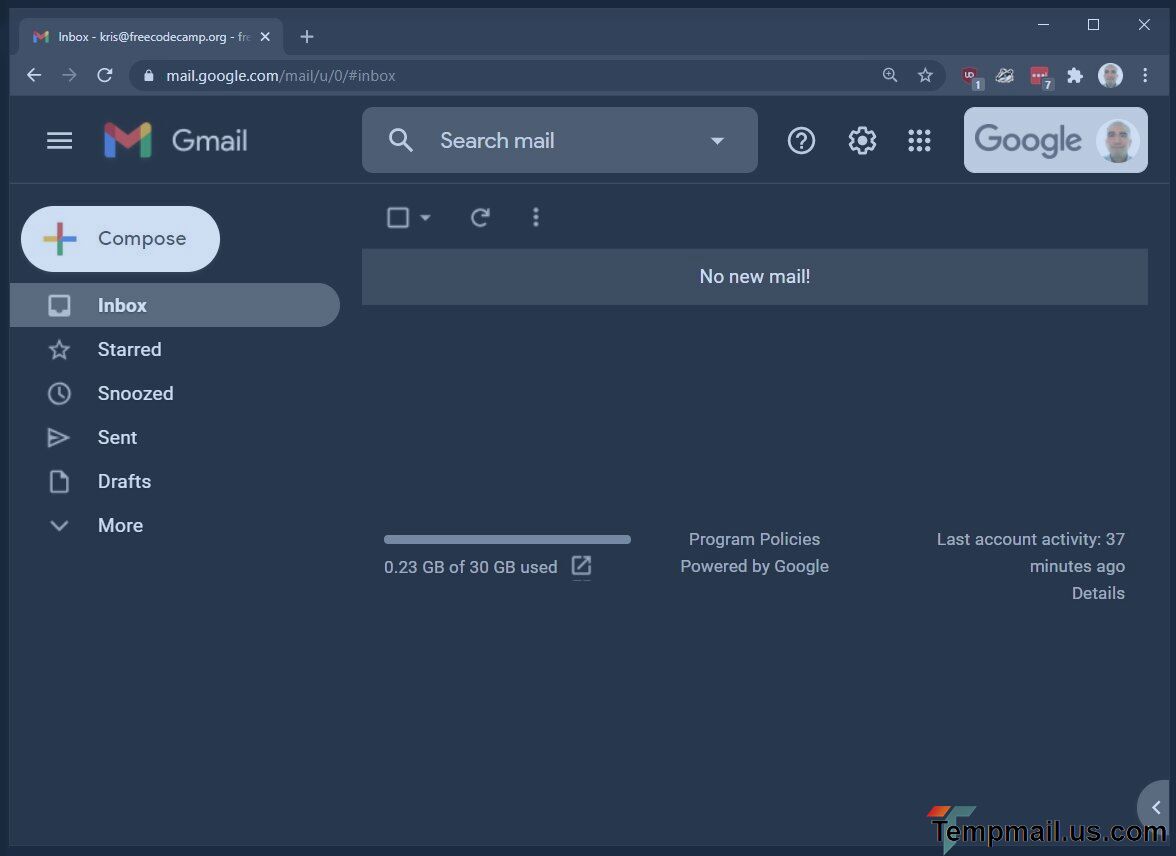This screenshot has height=856, width=1176.
Task: Open the Settings gear icon
Action: [x=861, y=141]
